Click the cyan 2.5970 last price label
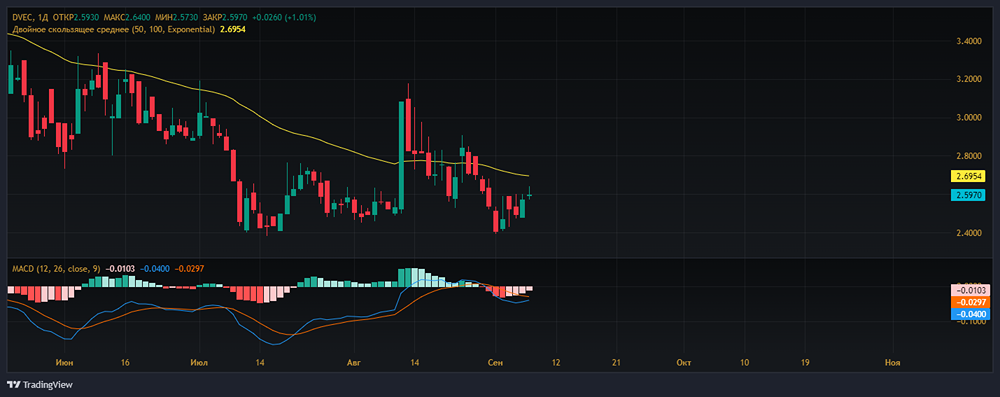1000x397 pixels. click(x=968, y=195)
